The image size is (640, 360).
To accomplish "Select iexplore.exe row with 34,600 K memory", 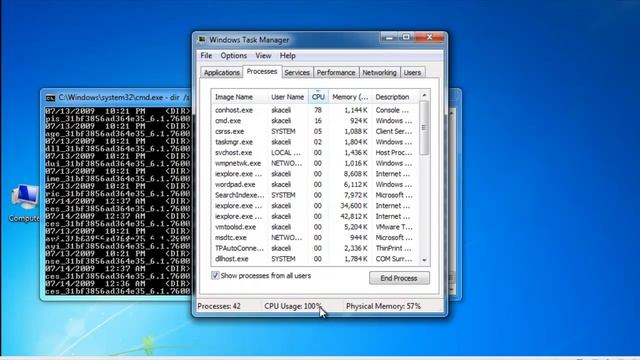I will pos(315,206).
